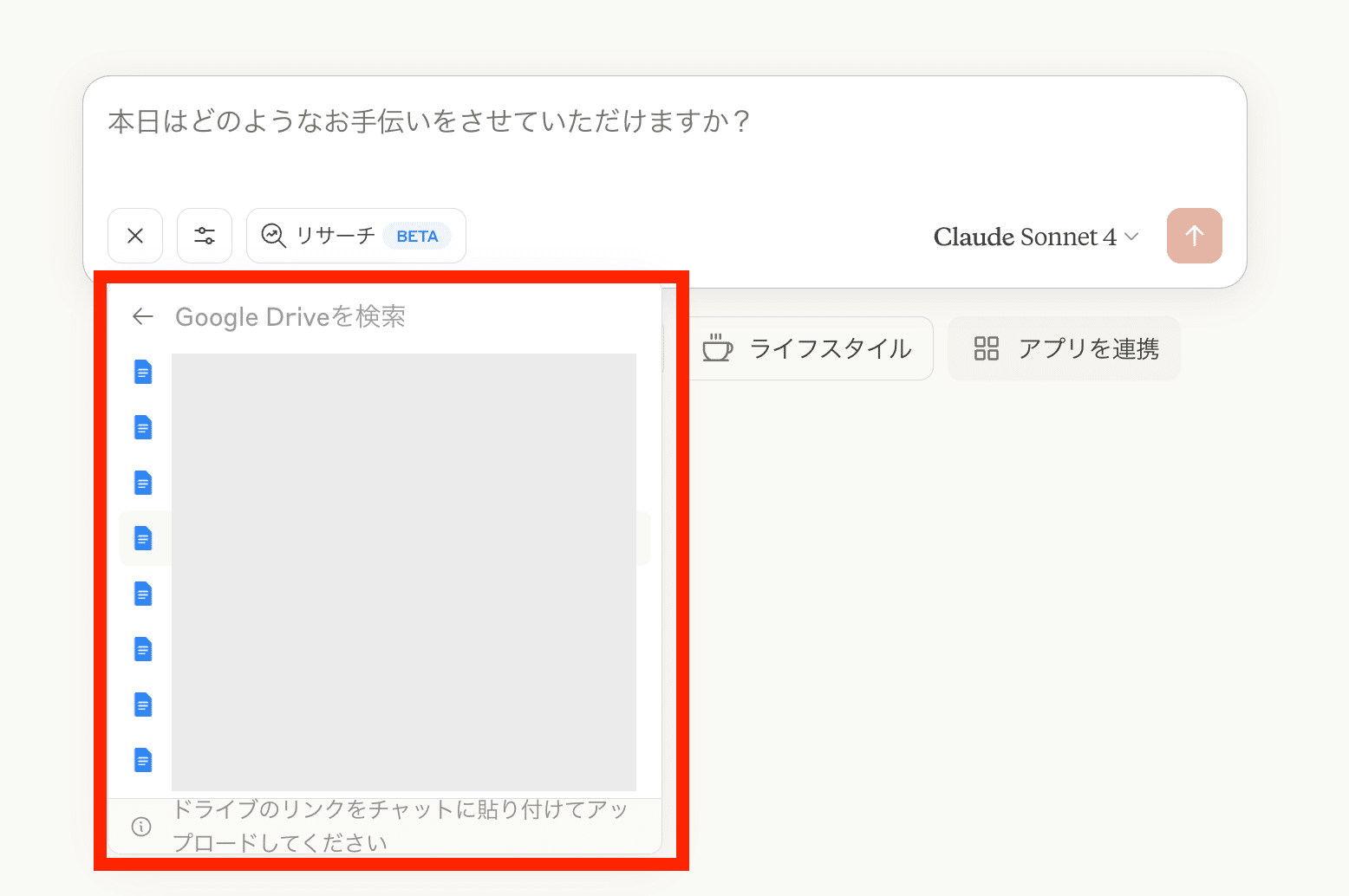The height and width of the screenshot is (896, 1349).
Task: Select the seventh document in the Drive list
Action: [x=143, y=704]
